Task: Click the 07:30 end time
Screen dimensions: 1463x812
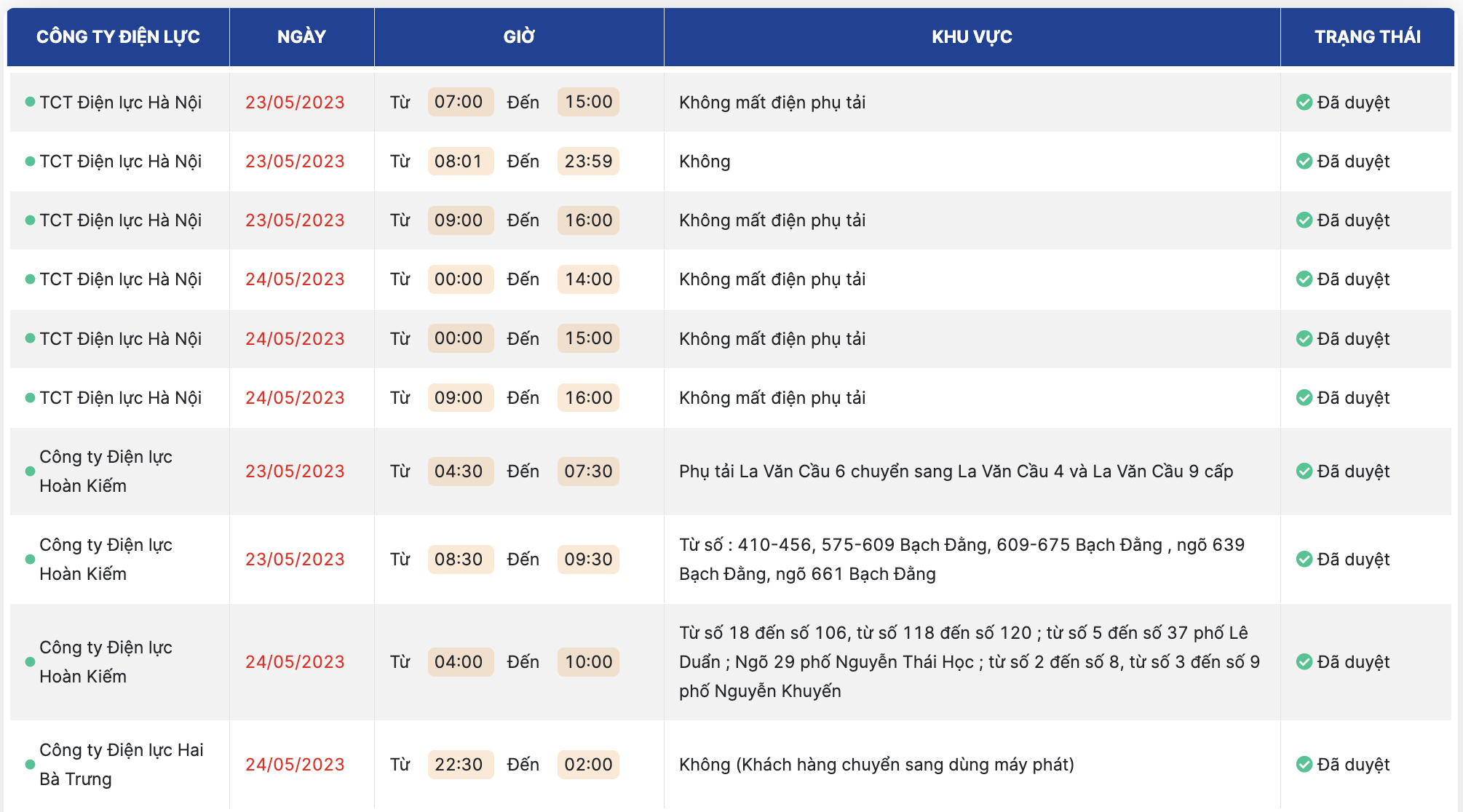Action: [x=588, y=471]
